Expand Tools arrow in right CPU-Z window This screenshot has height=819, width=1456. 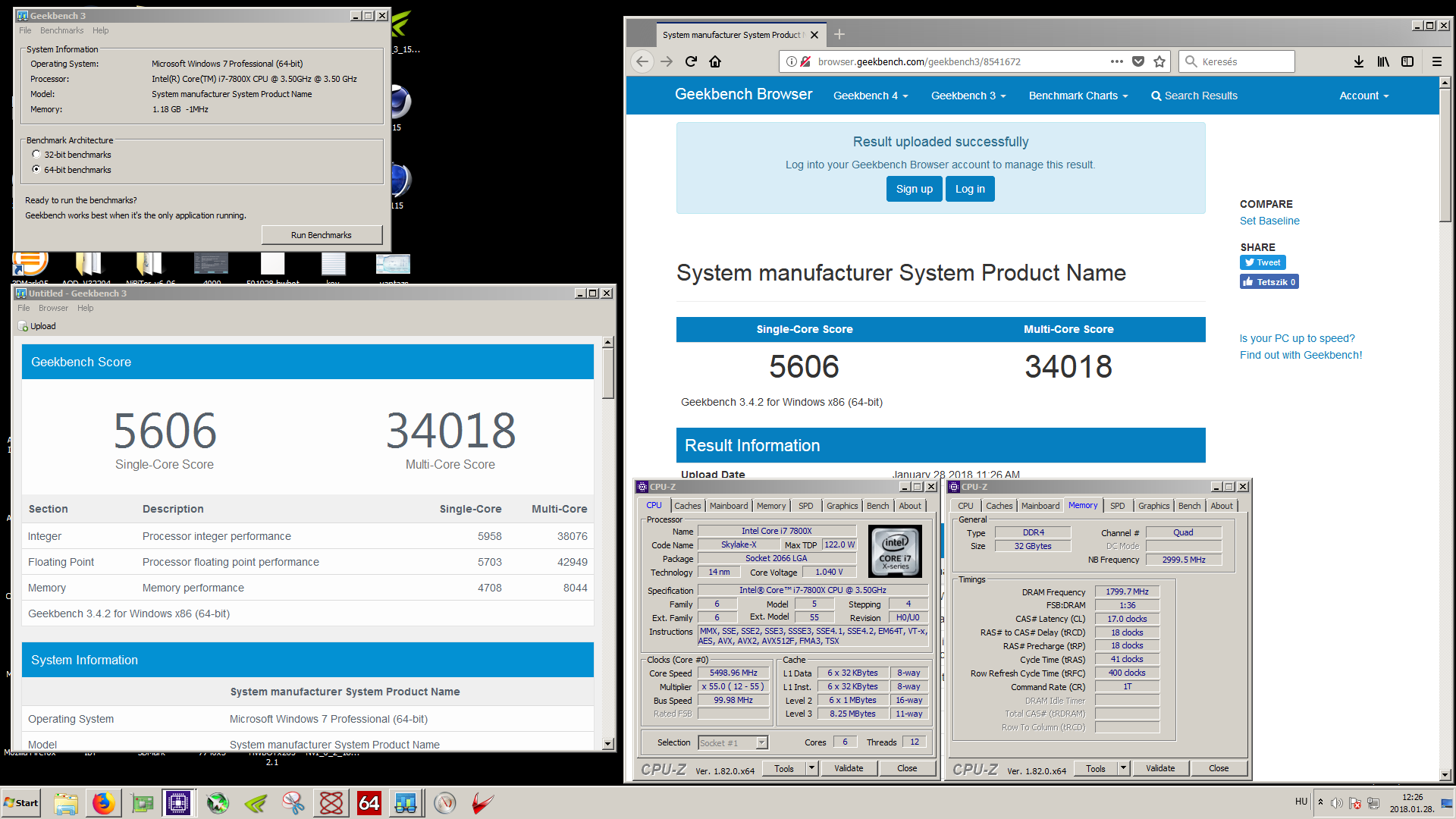click(1123, 768)
